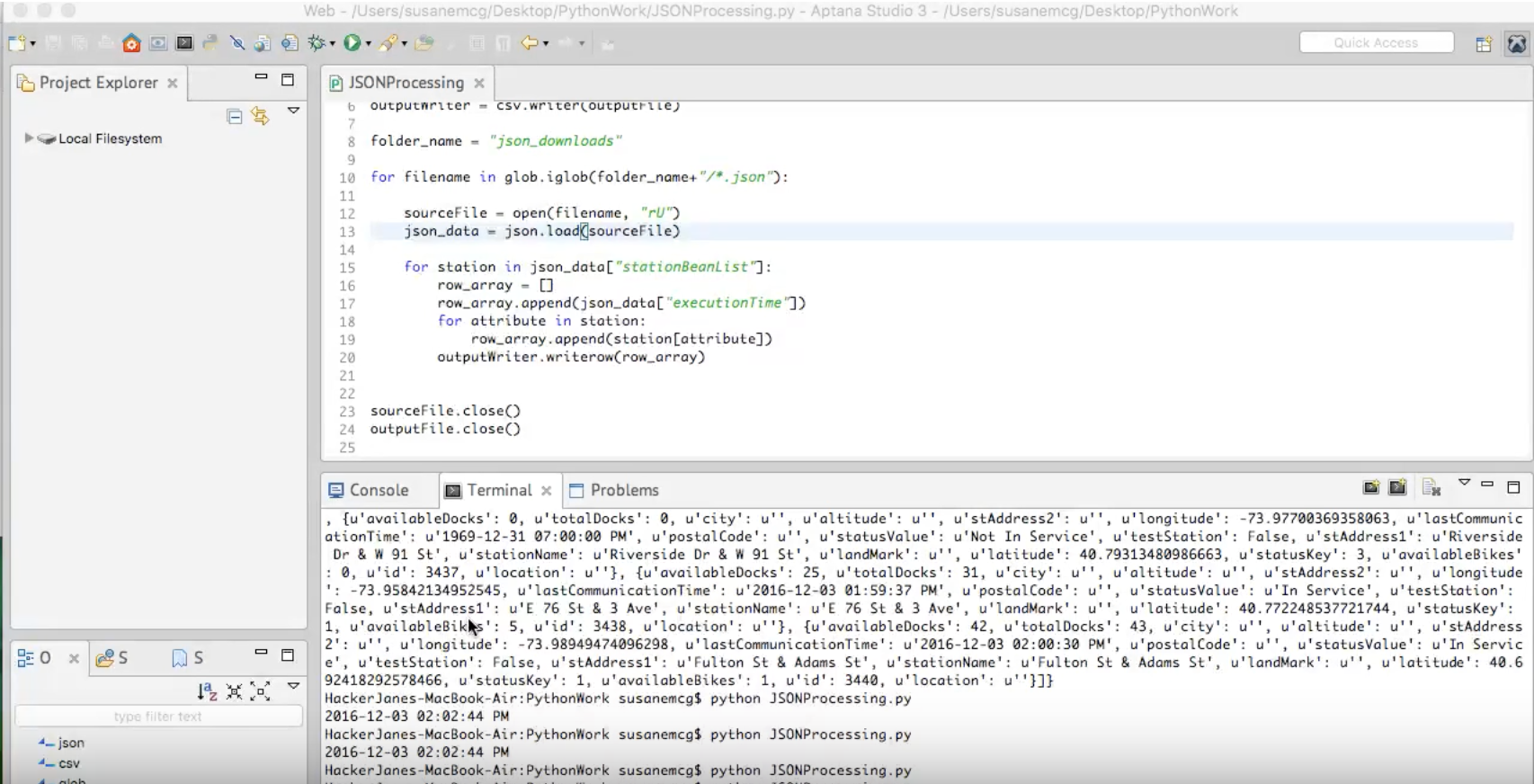
Task: Click the outputWriter.writerow line
Action: pos(571,357)
